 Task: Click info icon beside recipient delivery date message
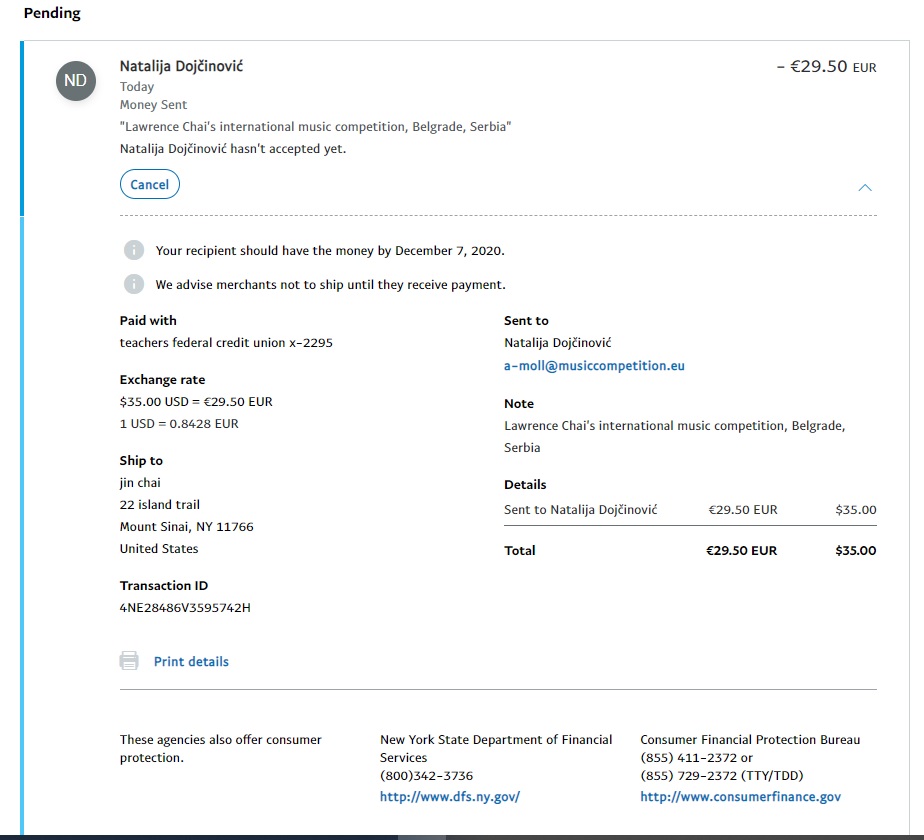pyautogui.click(x=133, y=250)
